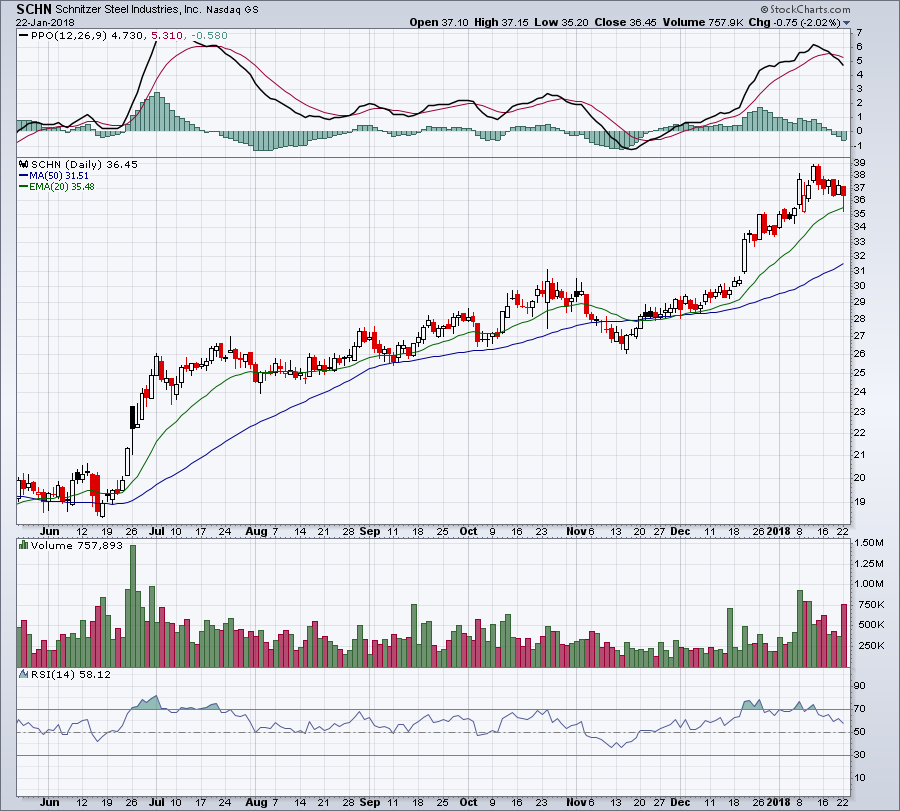This screenshot has width=900, height=811.
Task: Select the Sep label on bottom date axis
Action: pyautogui.click(x=370, y=802)
